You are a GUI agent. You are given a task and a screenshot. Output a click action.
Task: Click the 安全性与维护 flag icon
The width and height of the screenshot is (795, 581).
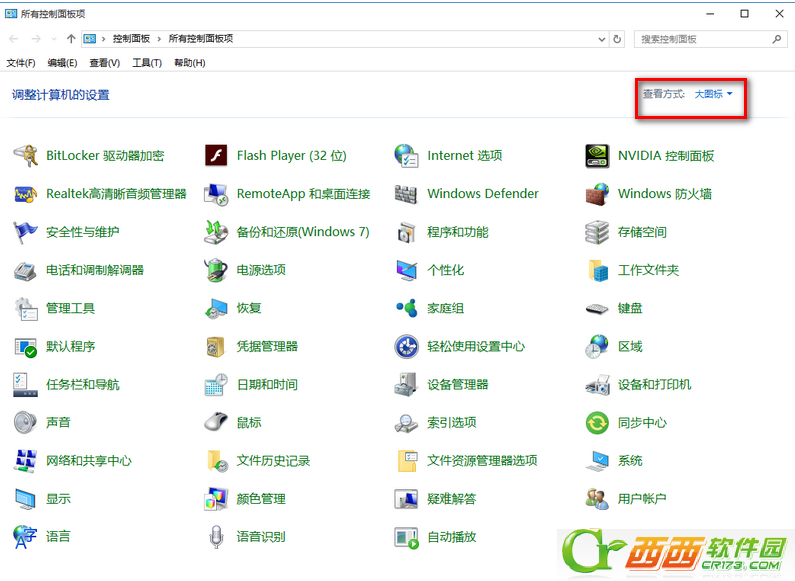click(25, 232)
